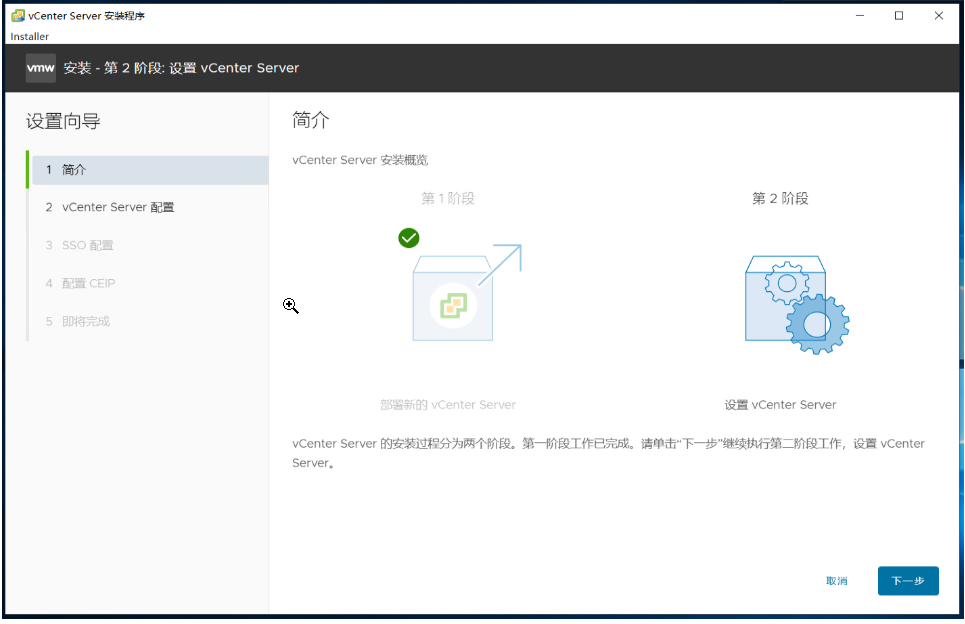Click the 第 1 阶段 label
965x624 pixels.
[x=448, y=198]
